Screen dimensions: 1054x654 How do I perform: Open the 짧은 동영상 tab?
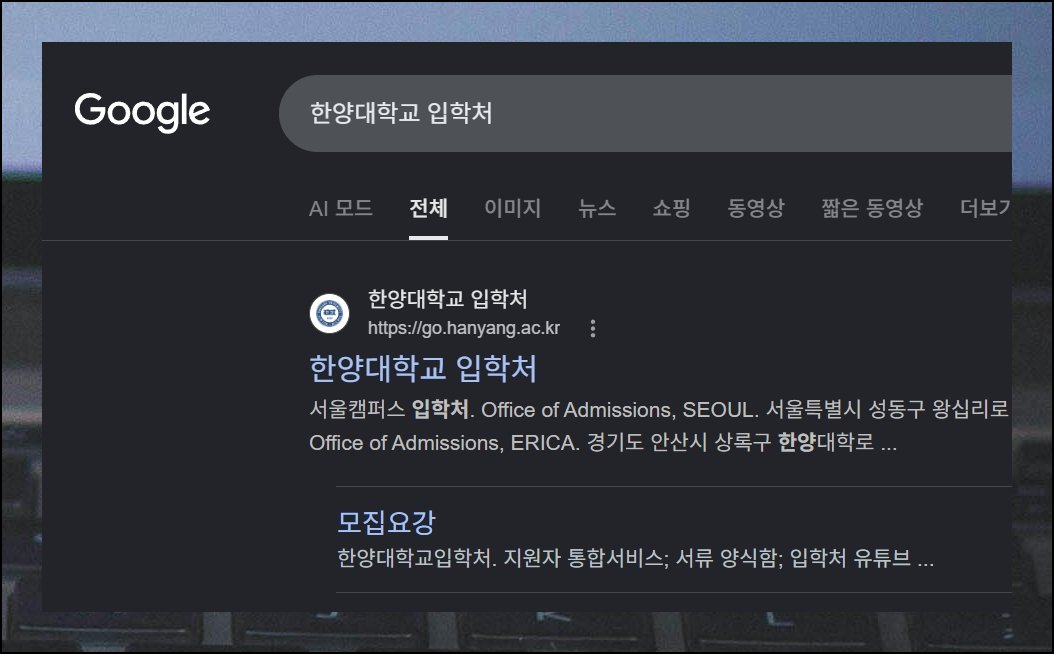[872, 208]
